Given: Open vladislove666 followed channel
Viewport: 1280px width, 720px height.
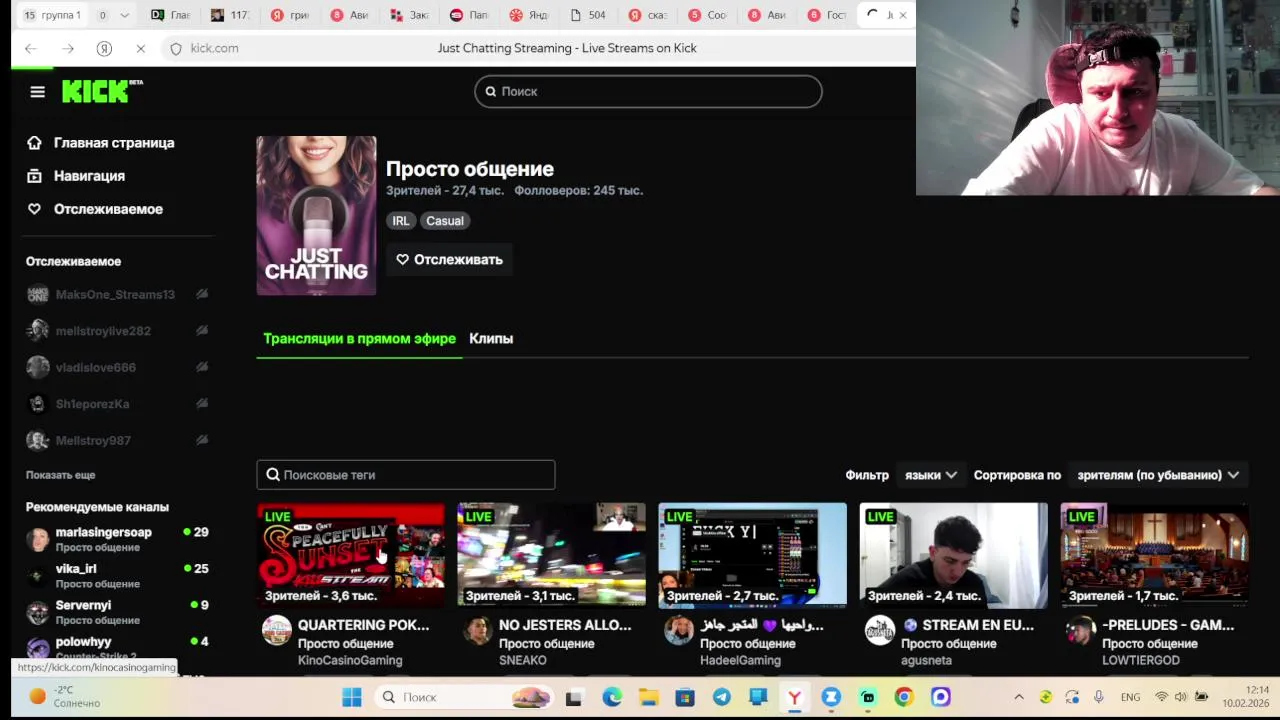Looking at the screenshot, I should tap(96, 368).
